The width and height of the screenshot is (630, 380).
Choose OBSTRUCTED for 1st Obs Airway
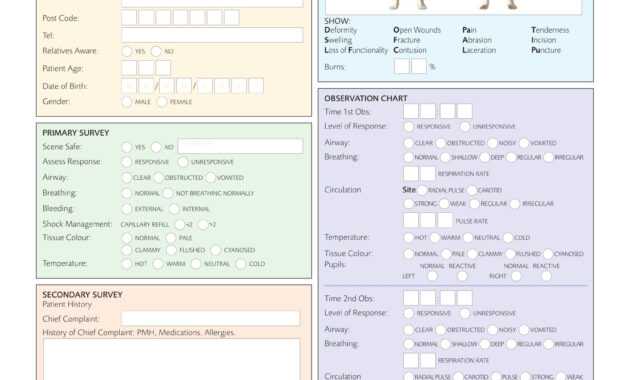click(x=441, y=143)
